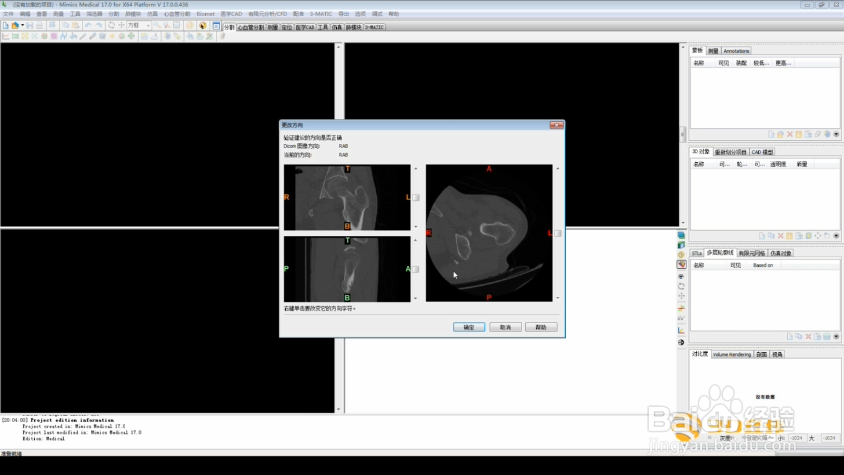This screenshot has width=844, height=475.
Task: Click the round black icon at the vertical toolbar bottom
Action: pos(681,342)
